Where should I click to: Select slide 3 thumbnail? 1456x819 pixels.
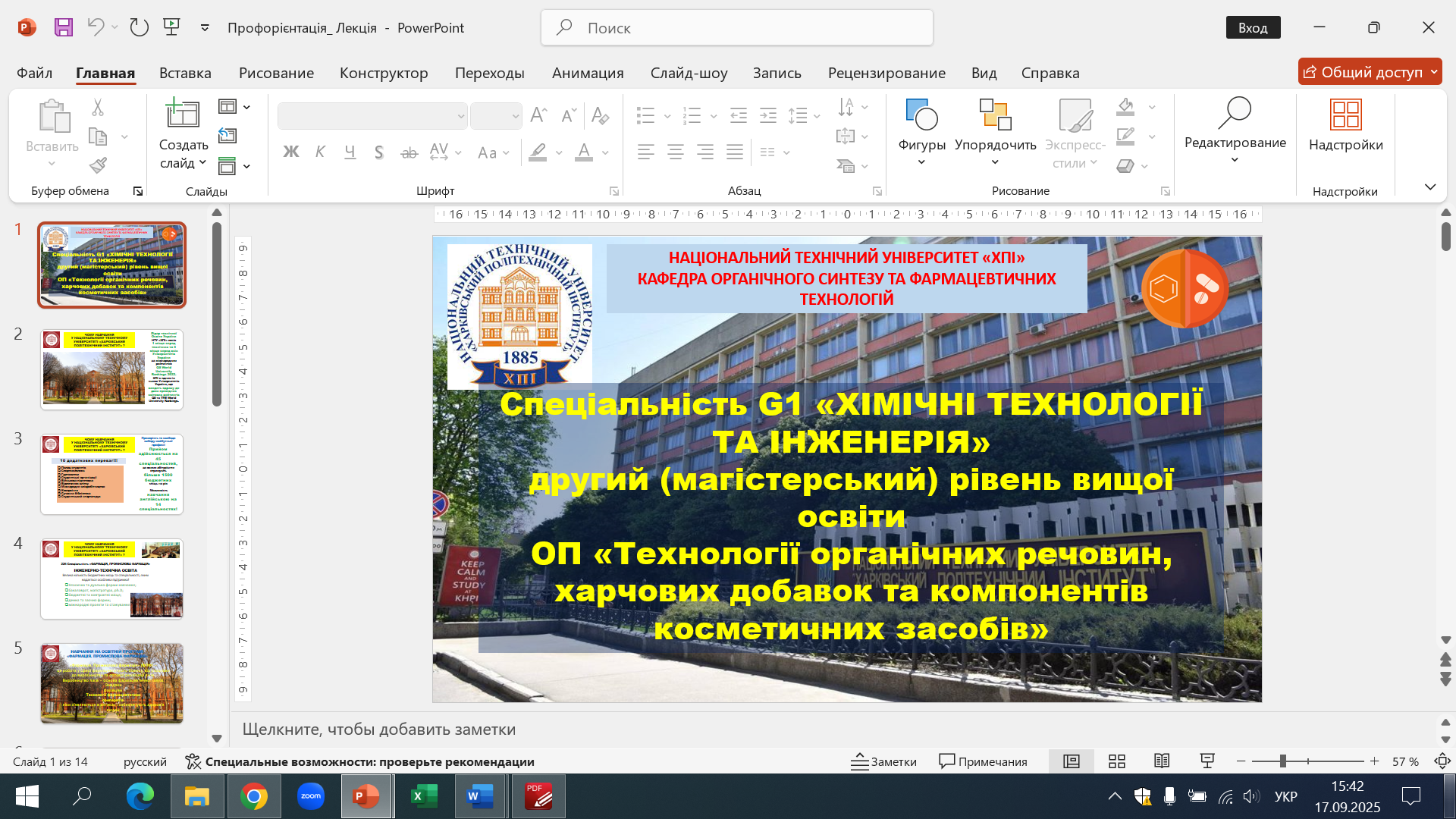point(111,474)
